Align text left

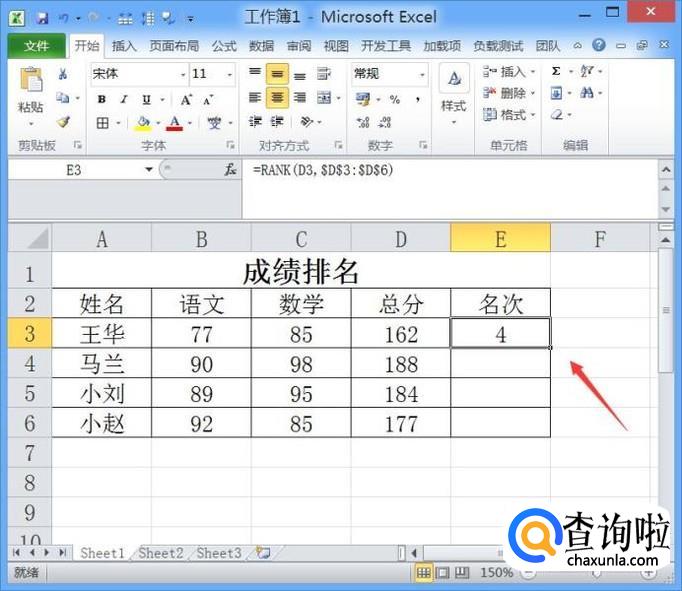pyautogui.click(x=255, y=97)
